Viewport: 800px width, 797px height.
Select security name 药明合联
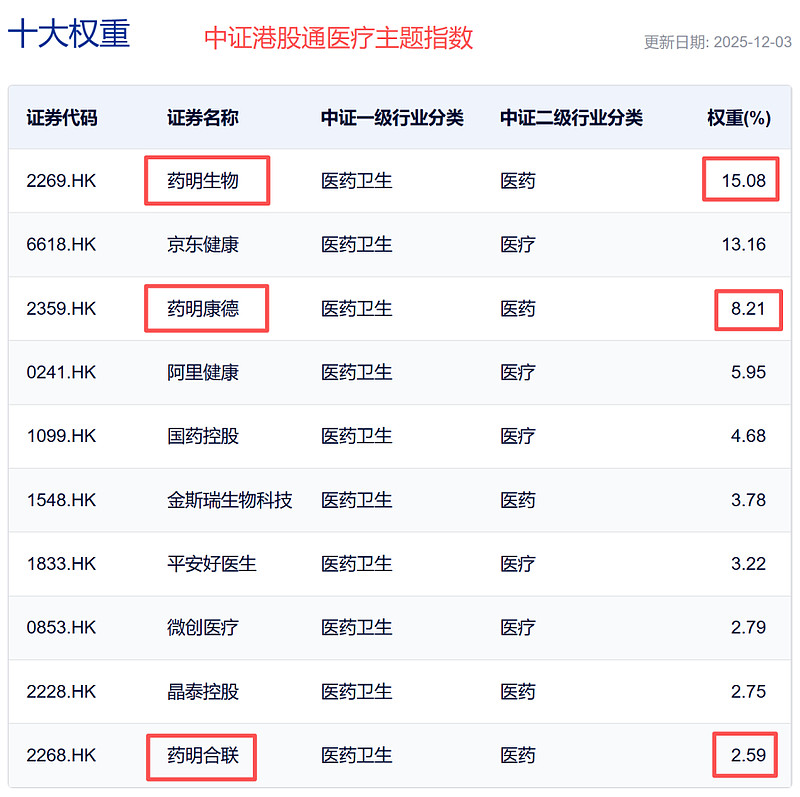pos(203,755)
